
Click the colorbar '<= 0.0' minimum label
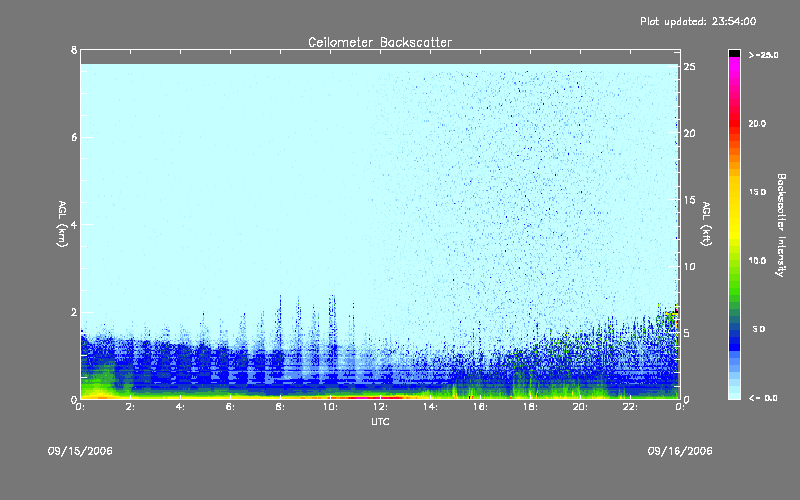[763, 398]
